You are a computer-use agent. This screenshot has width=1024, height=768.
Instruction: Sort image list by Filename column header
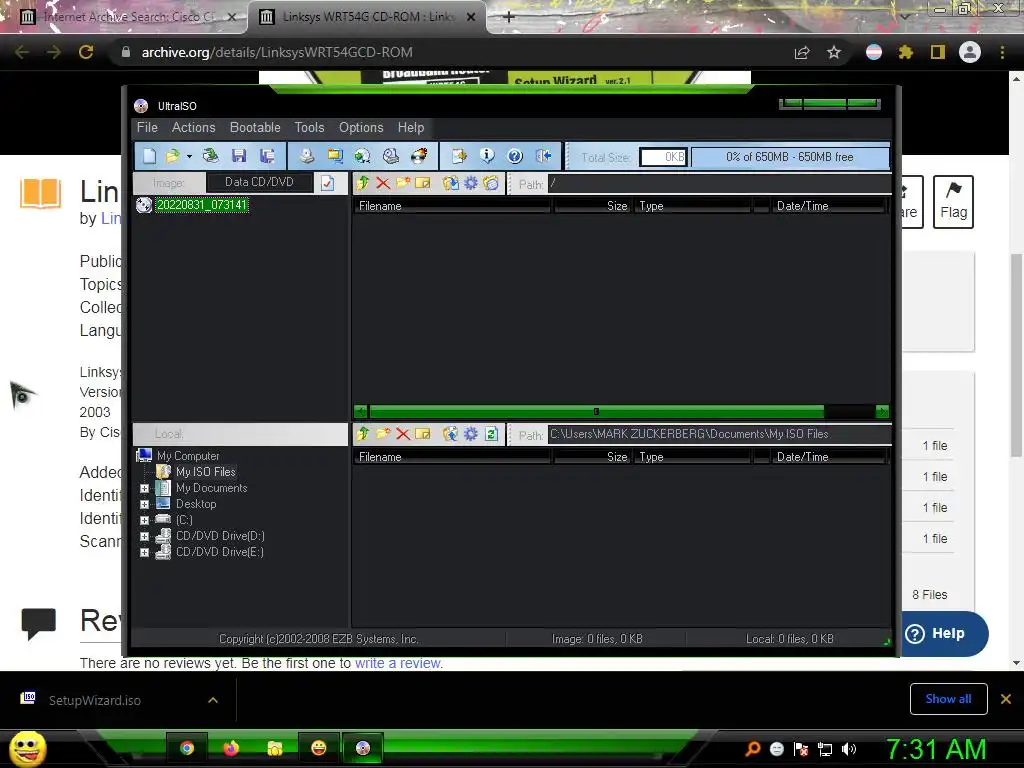tap(453, 206)
